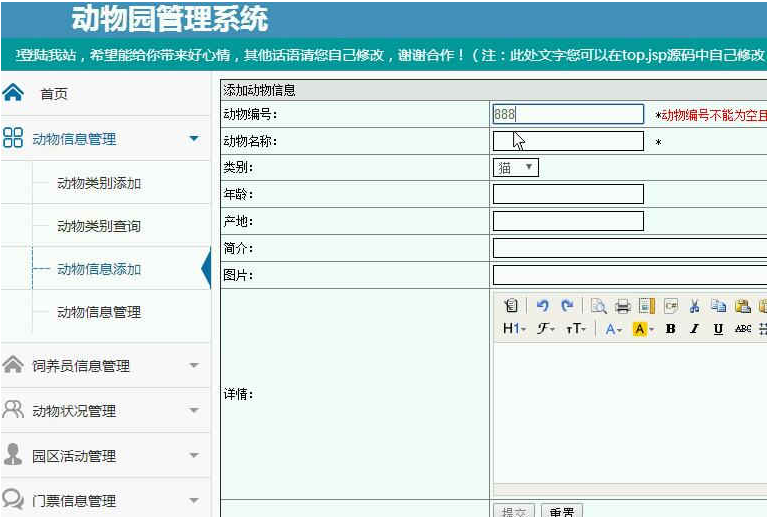This screenshot has width=773, height=517.
Task: Collapse the 动物信息管理 menu arrow
Action: (x=194, y=138)
